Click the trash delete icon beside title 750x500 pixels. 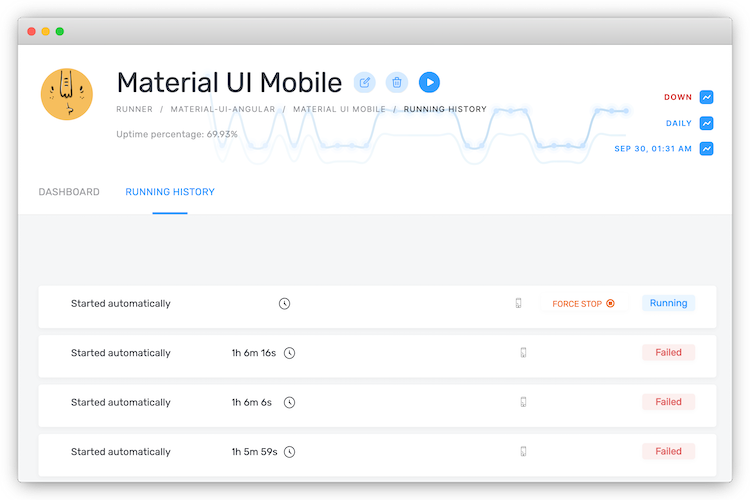397,82
